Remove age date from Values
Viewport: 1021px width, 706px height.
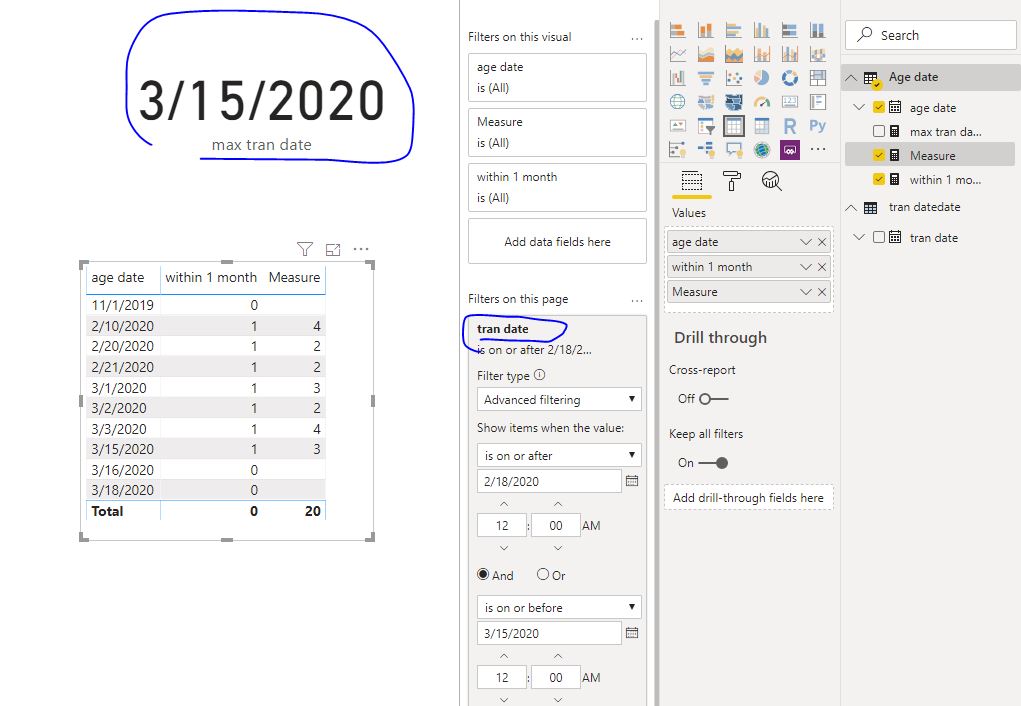pyautogui.click(x=822, y=242)
